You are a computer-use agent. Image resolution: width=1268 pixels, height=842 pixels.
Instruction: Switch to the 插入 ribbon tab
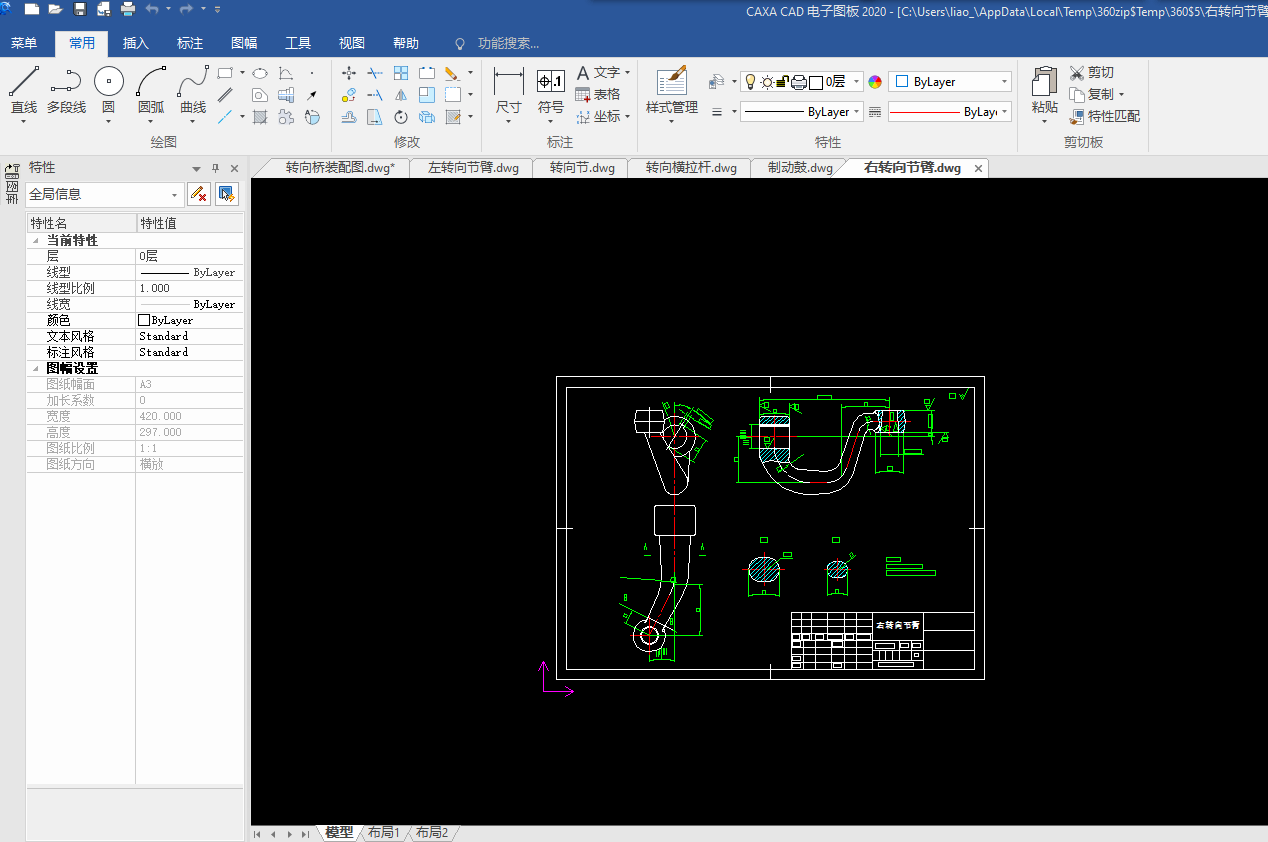(x=135, y=43)
